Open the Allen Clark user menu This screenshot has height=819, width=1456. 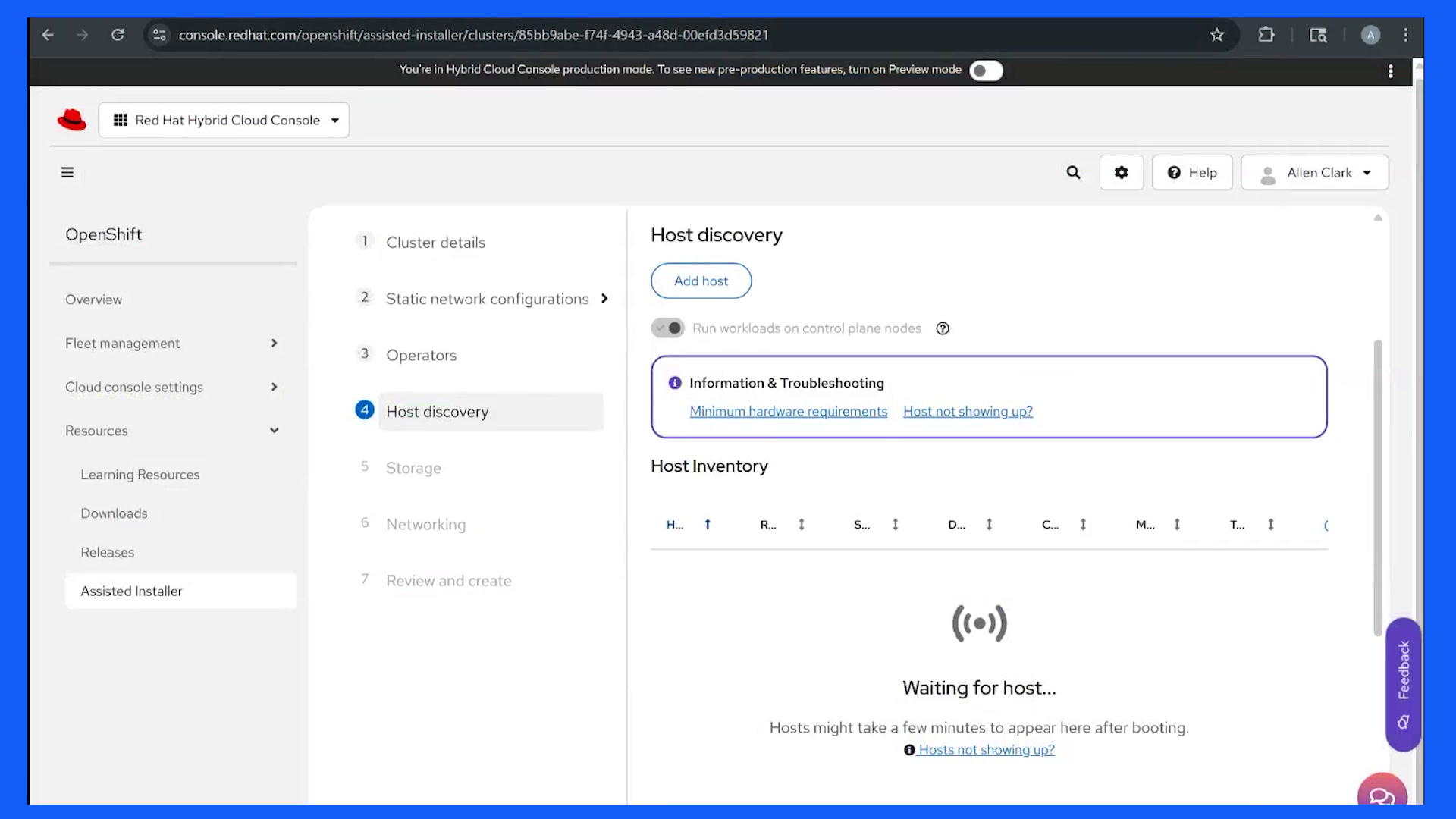point(1315,173)
